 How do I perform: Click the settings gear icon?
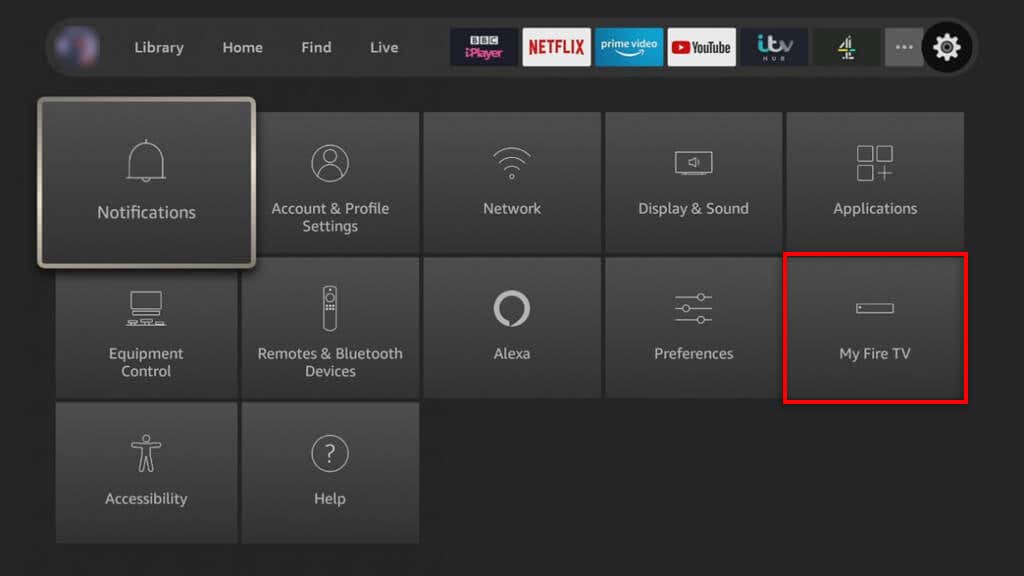click(946, 47)
